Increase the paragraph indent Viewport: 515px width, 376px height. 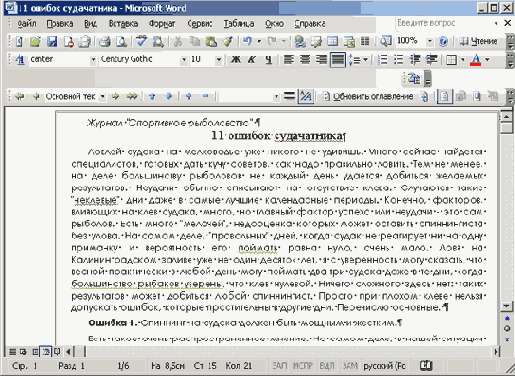432,60
